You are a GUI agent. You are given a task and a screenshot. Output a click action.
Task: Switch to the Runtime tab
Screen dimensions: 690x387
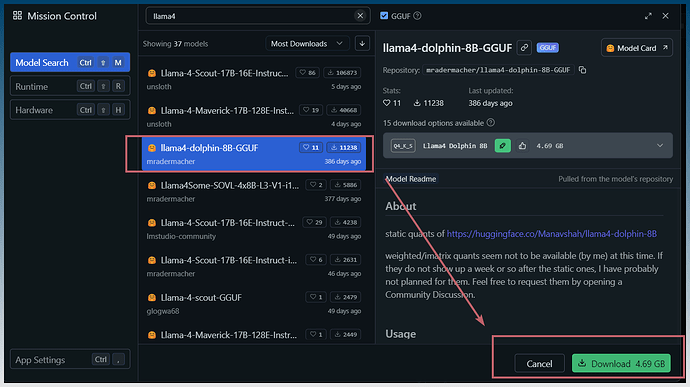pos(70,86)
